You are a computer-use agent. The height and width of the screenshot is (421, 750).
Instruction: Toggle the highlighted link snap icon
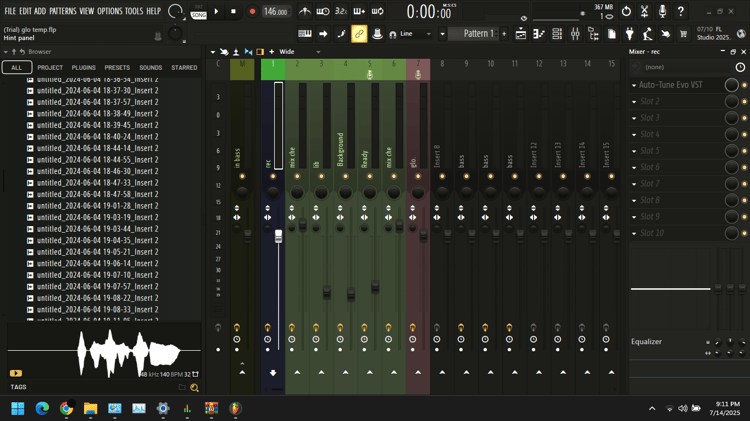point(359,33)
